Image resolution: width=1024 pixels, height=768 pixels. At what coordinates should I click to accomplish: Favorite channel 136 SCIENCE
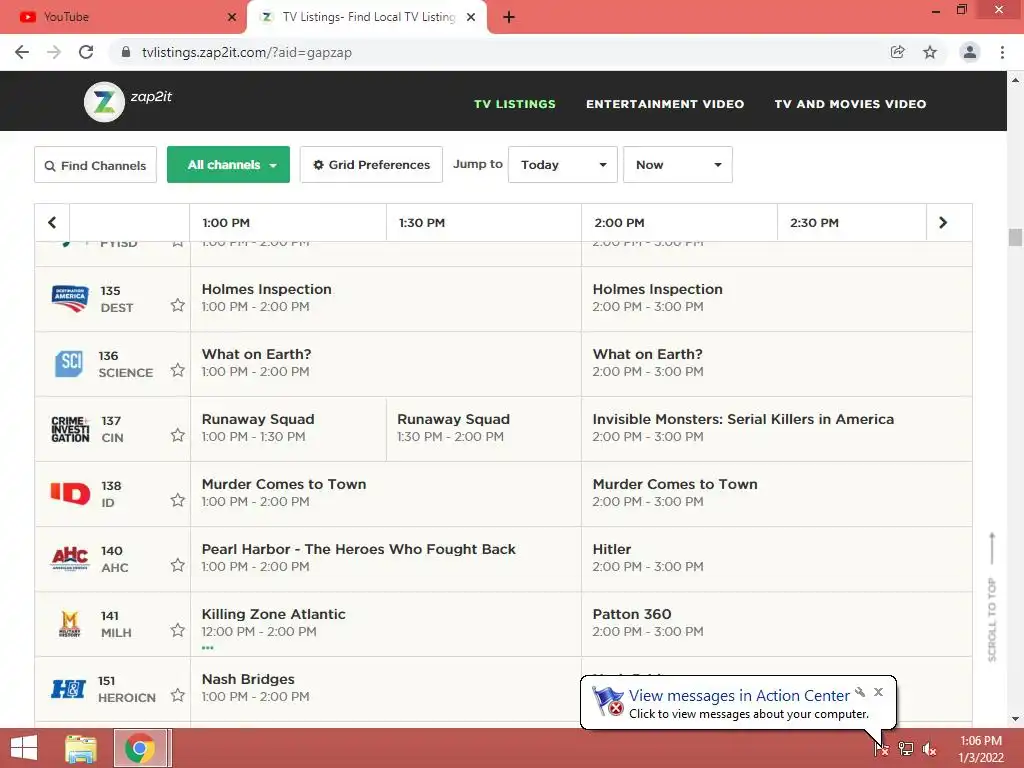click(x=178, y=370)
